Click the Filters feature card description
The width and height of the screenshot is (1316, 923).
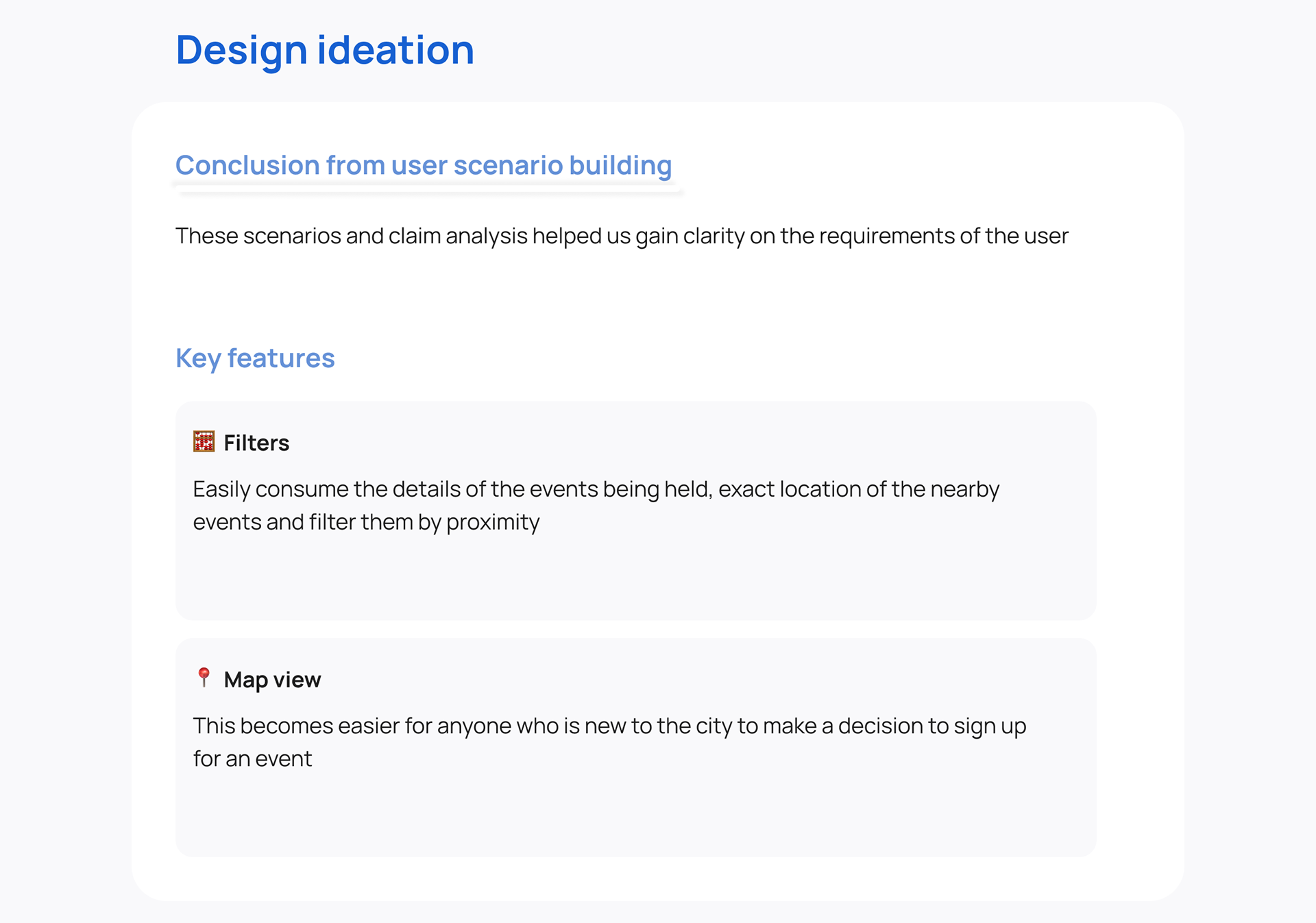(595, 506)
